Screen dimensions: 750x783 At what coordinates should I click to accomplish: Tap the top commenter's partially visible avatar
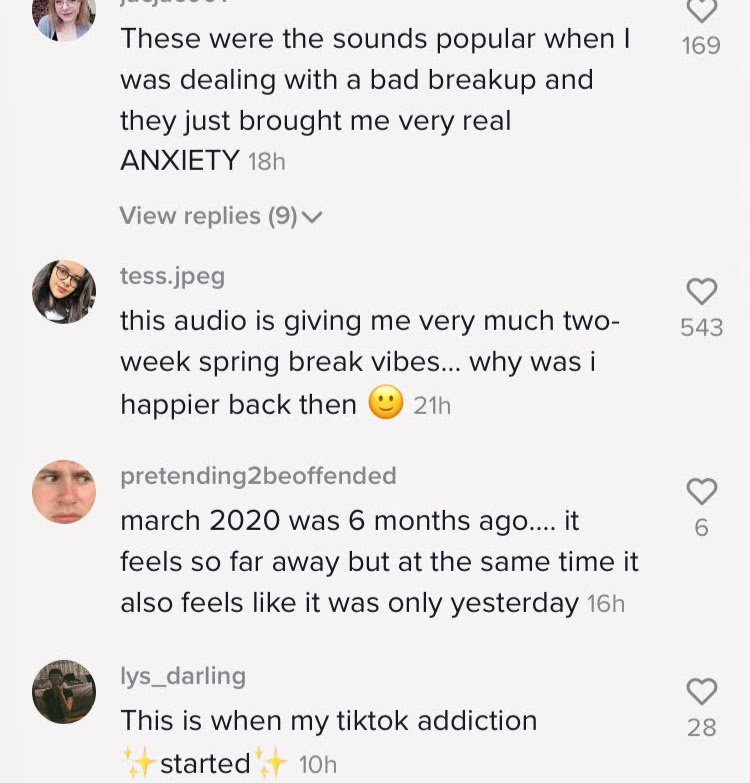click(64, 16)
